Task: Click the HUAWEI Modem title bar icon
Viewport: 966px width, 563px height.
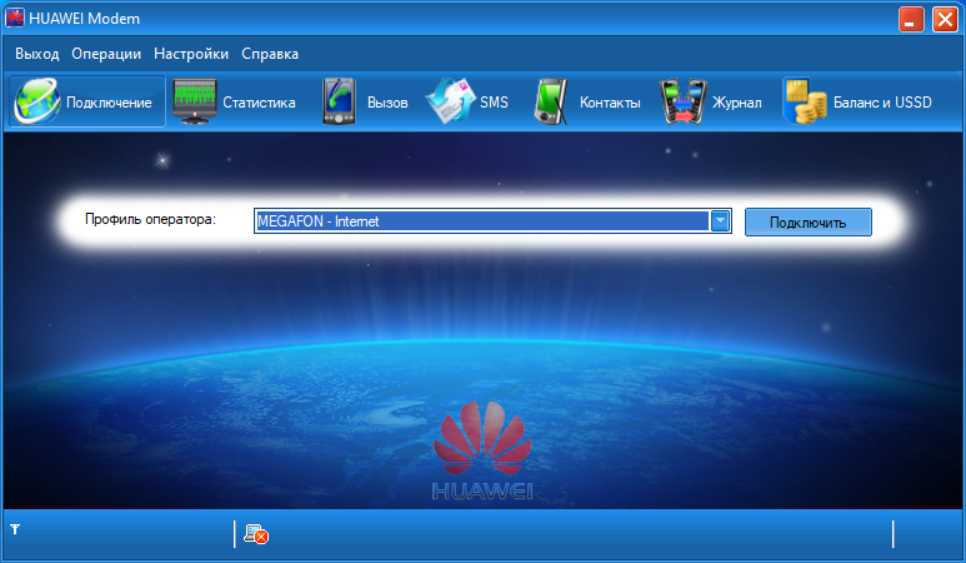Action: (15, 18)
